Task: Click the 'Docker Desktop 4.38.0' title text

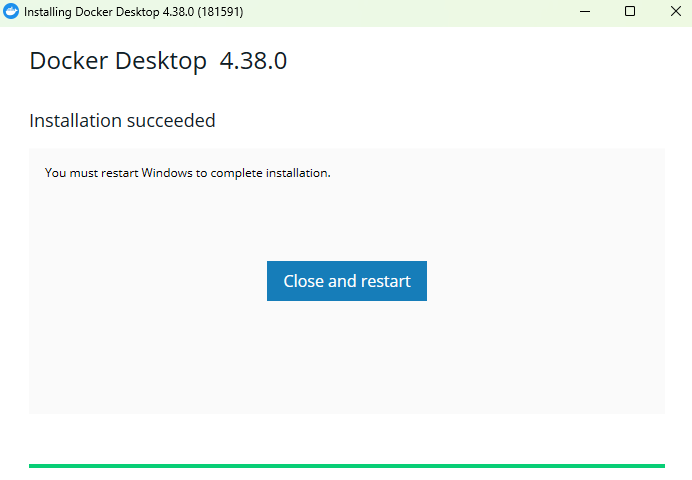Action: point(158,60)
